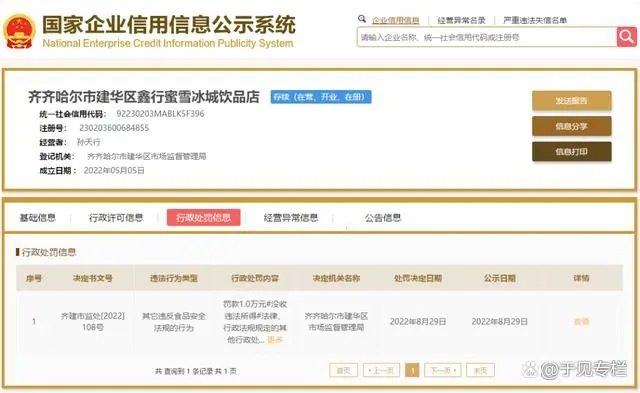Click the 下一页 pagination button
The width and height of the screenshot is (640, 393).
(x=443, y=371)
